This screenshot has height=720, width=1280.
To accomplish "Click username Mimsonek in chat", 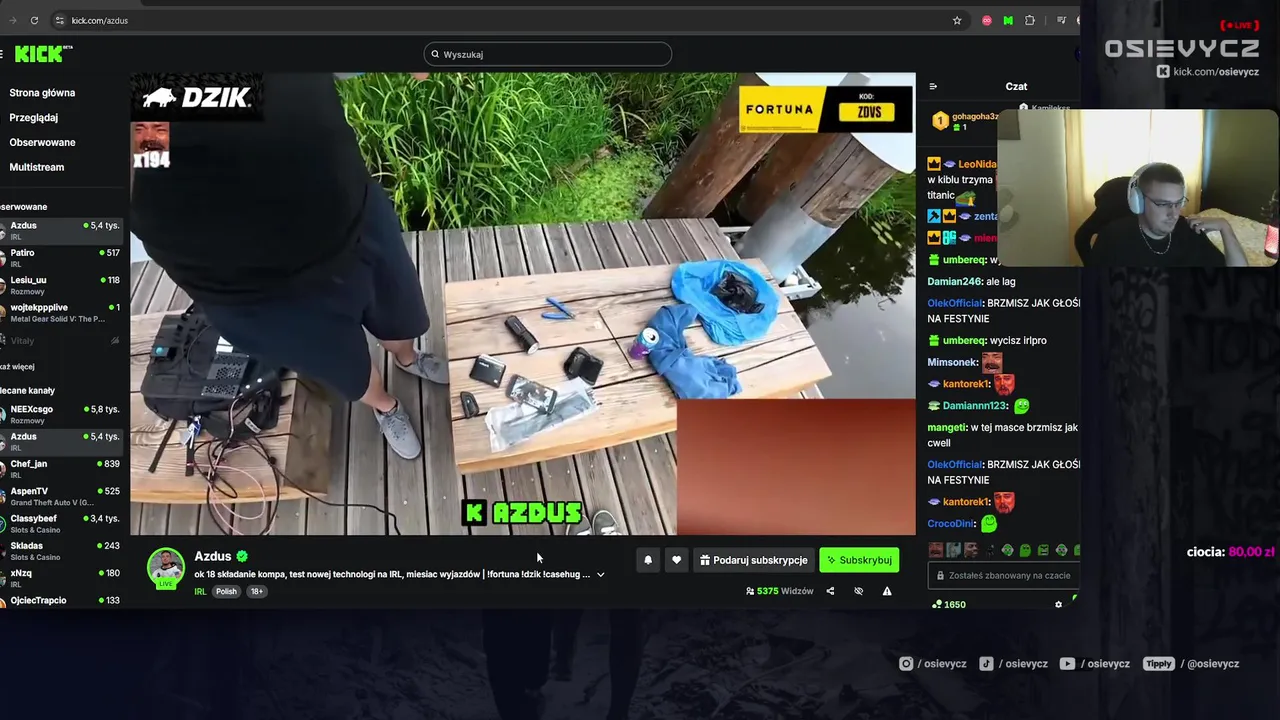I will coord(952,363).
